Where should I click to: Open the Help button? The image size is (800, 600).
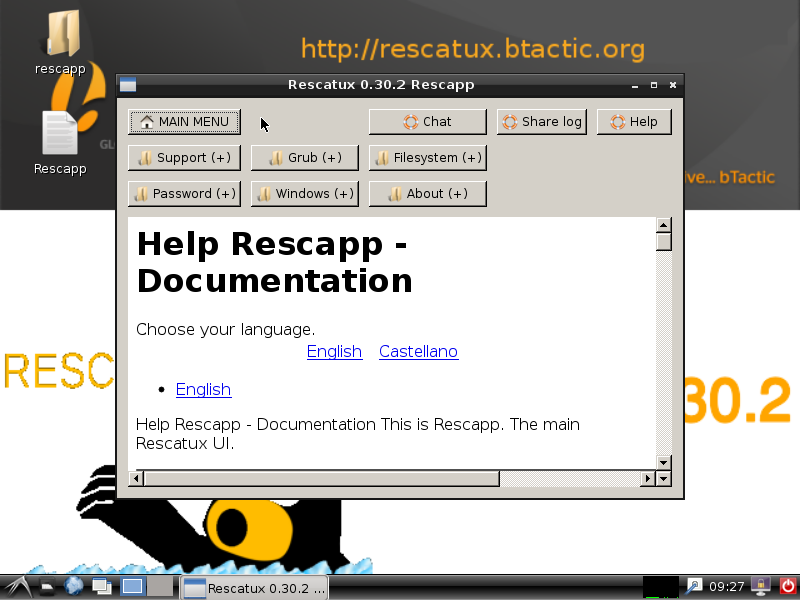634,122
